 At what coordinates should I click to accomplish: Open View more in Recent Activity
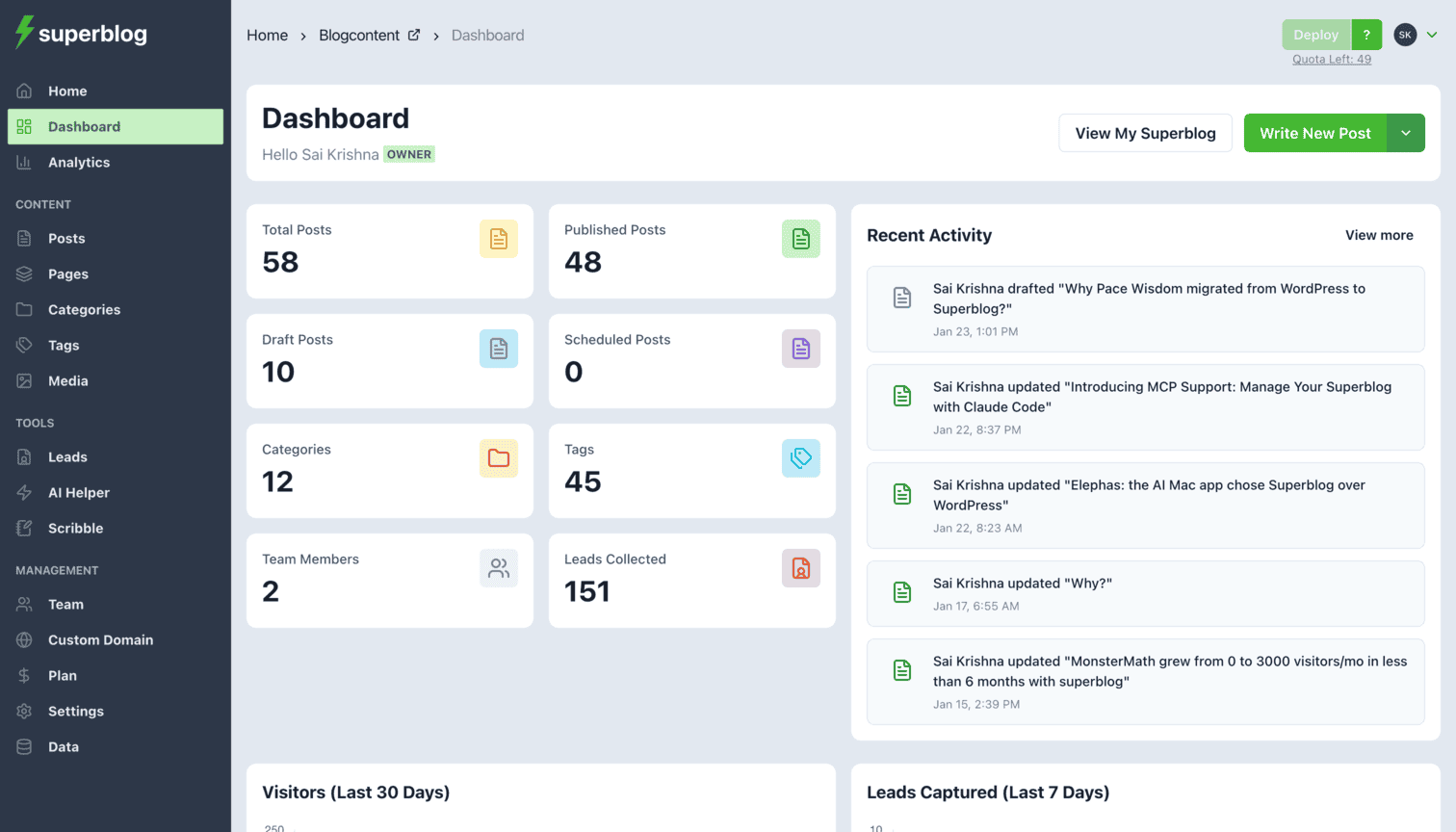point(1379,235)
